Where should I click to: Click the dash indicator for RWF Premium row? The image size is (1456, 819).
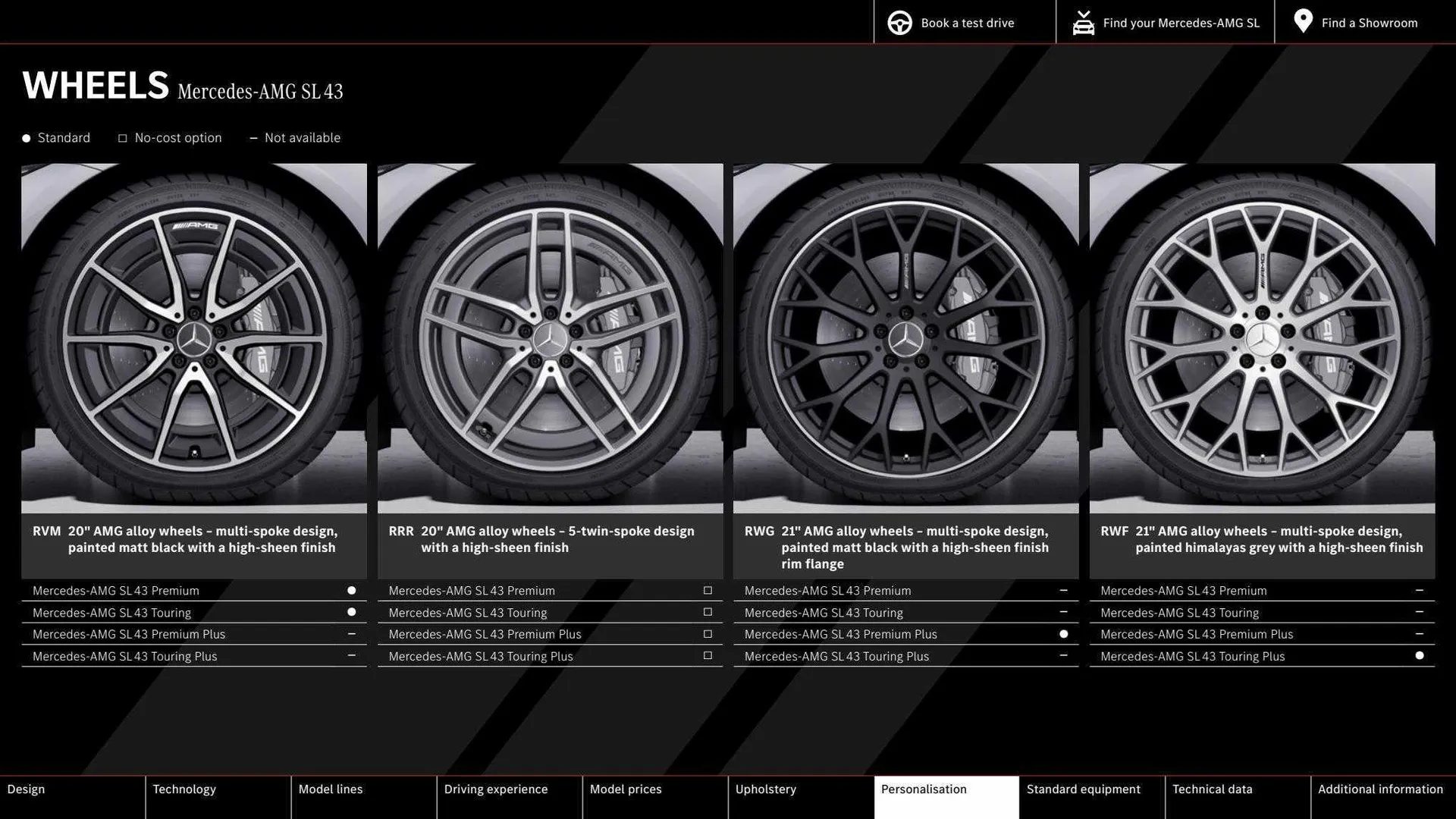point(1420,589)
